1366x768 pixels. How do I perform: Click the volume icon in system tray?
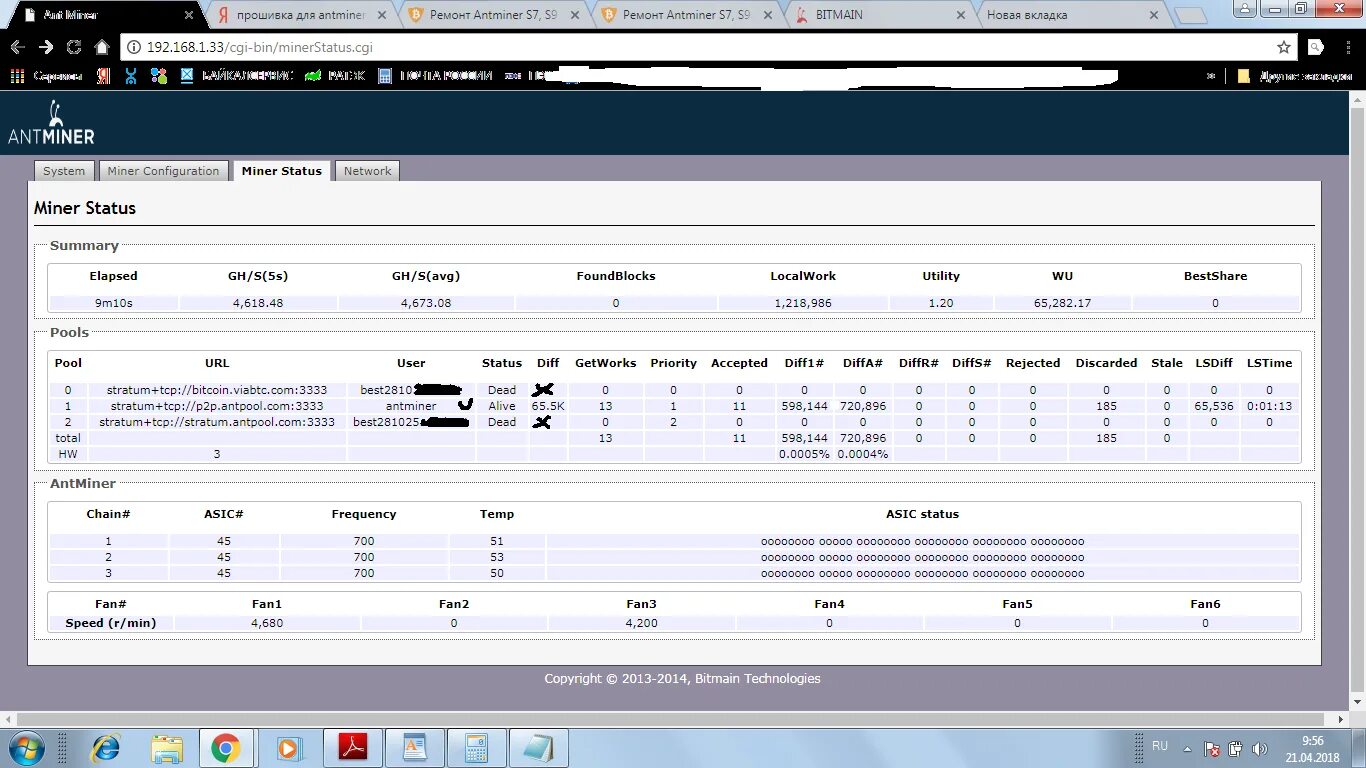[1260, 748]
